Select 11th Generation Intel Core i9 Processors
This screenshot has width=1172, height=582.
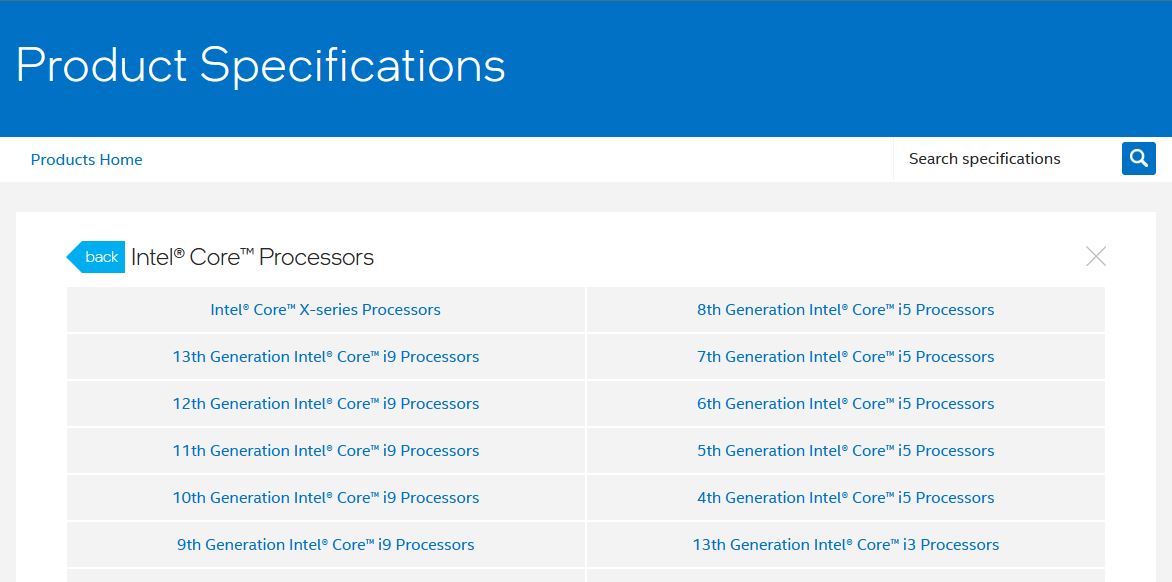pyautogui.click(x=326, y=450)
